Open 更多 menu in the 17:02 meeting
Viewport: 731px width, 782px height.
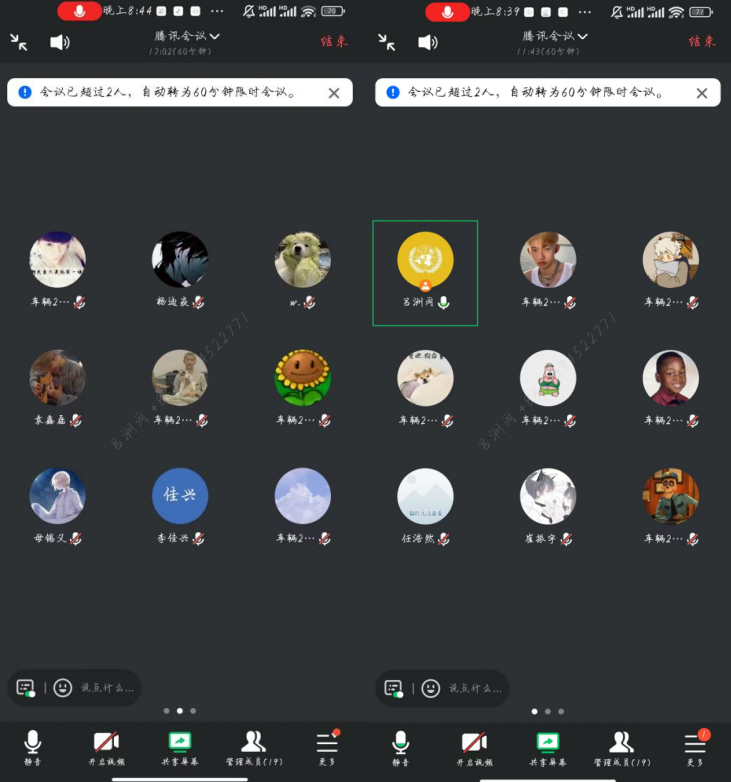327,746
